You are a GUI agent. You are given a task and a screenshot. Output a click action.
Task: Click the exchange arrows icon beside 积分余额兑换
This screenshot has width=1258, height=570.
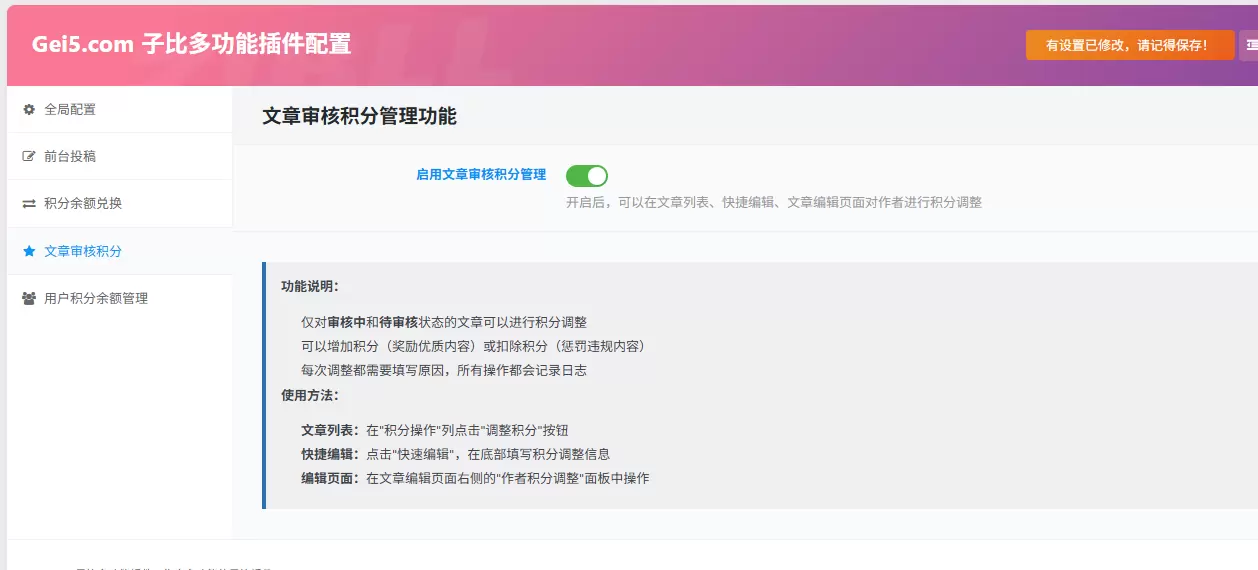29,203
